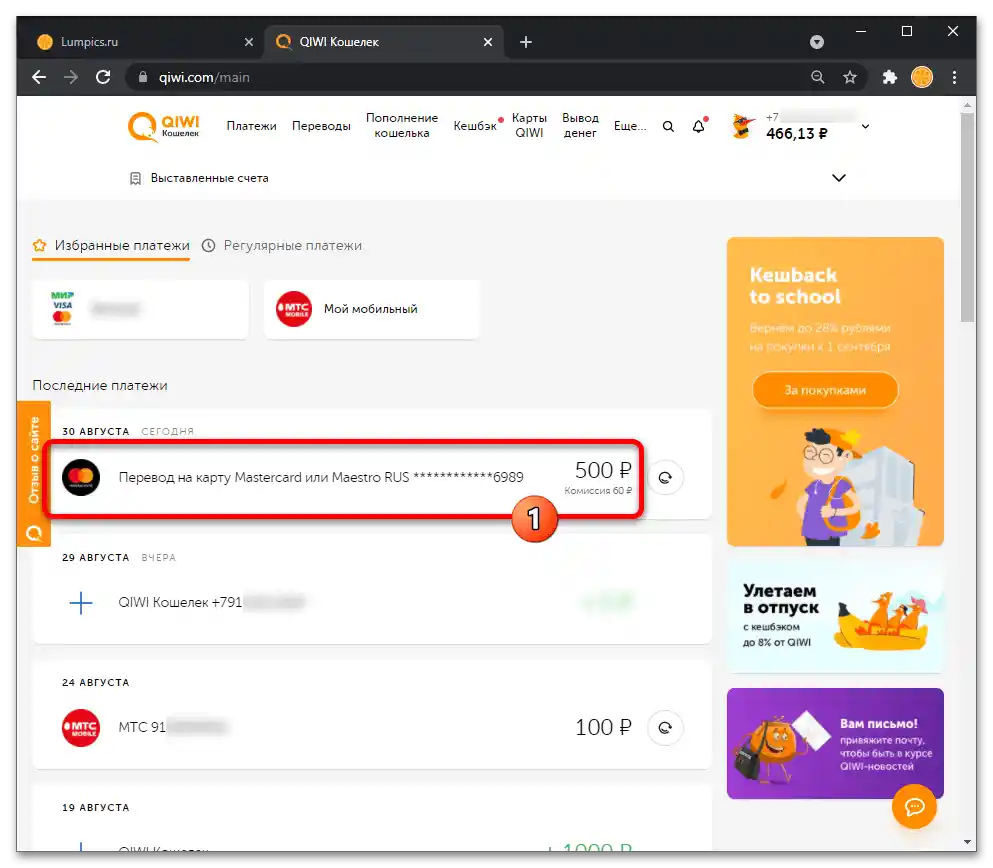This screenshot has width=993, height=868.
Task: Open the balance dropdown arrow
Action: tap(864, 126)
